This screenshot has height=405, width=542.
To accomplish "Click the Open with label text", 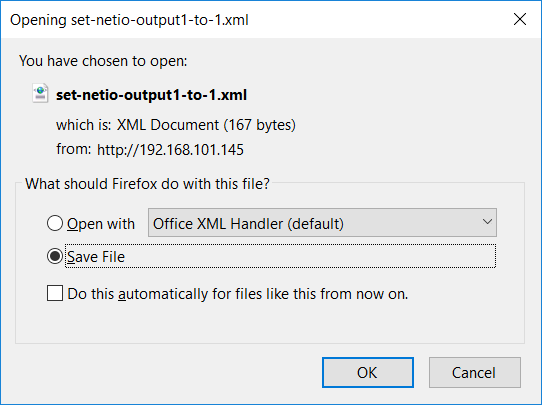I will tap(101, 224).
